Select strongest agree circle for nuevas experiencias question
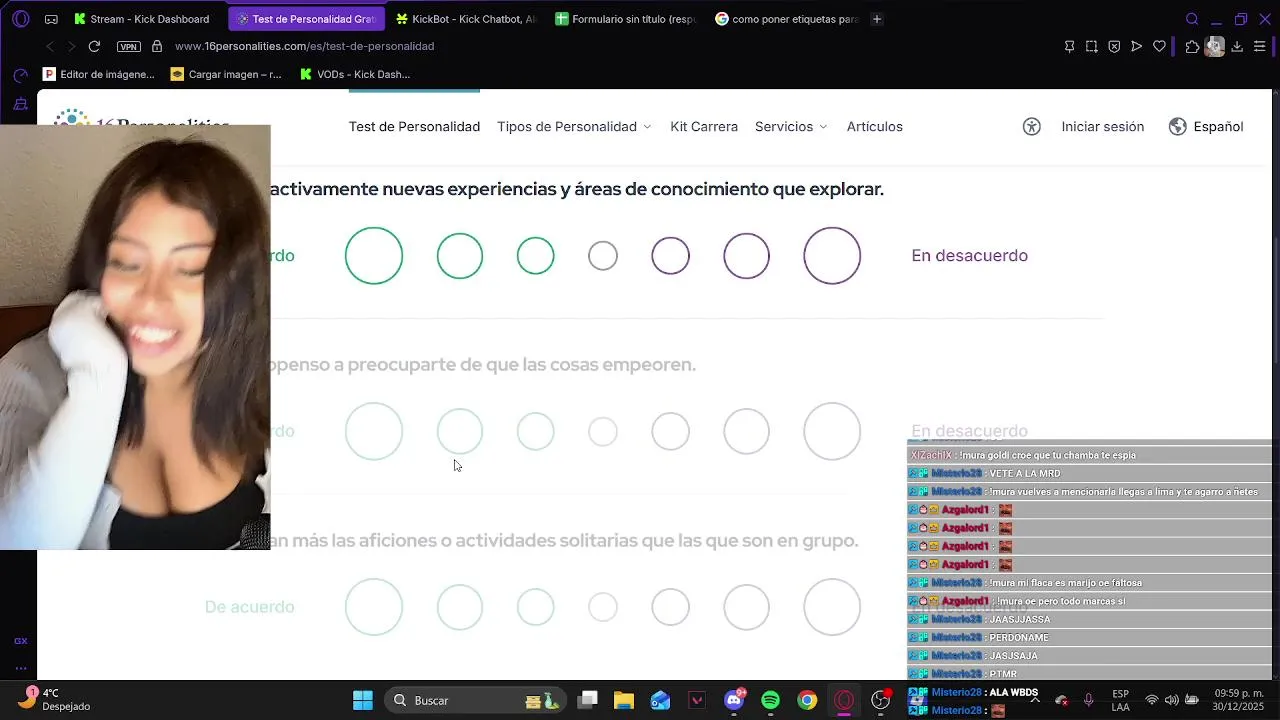The image size is (1280, 720). point(374,255)
